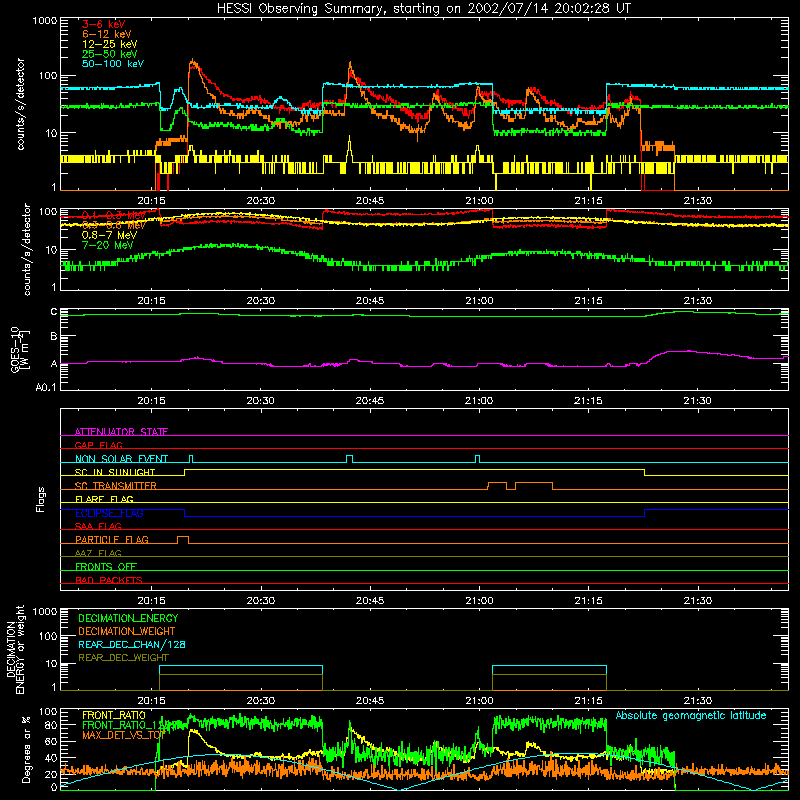The image size is (800, 800).
Task: Click the DECIMATION_WEIGHT legend label
Action: [x=127, y=631]
